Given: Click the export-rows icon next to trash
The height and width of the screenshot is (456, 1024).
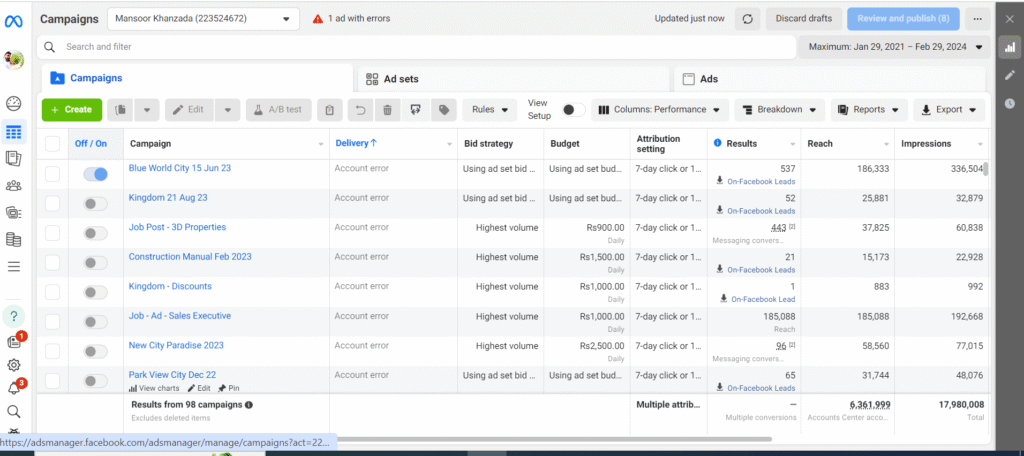Looking at the screenshot, I should point(415,110).
